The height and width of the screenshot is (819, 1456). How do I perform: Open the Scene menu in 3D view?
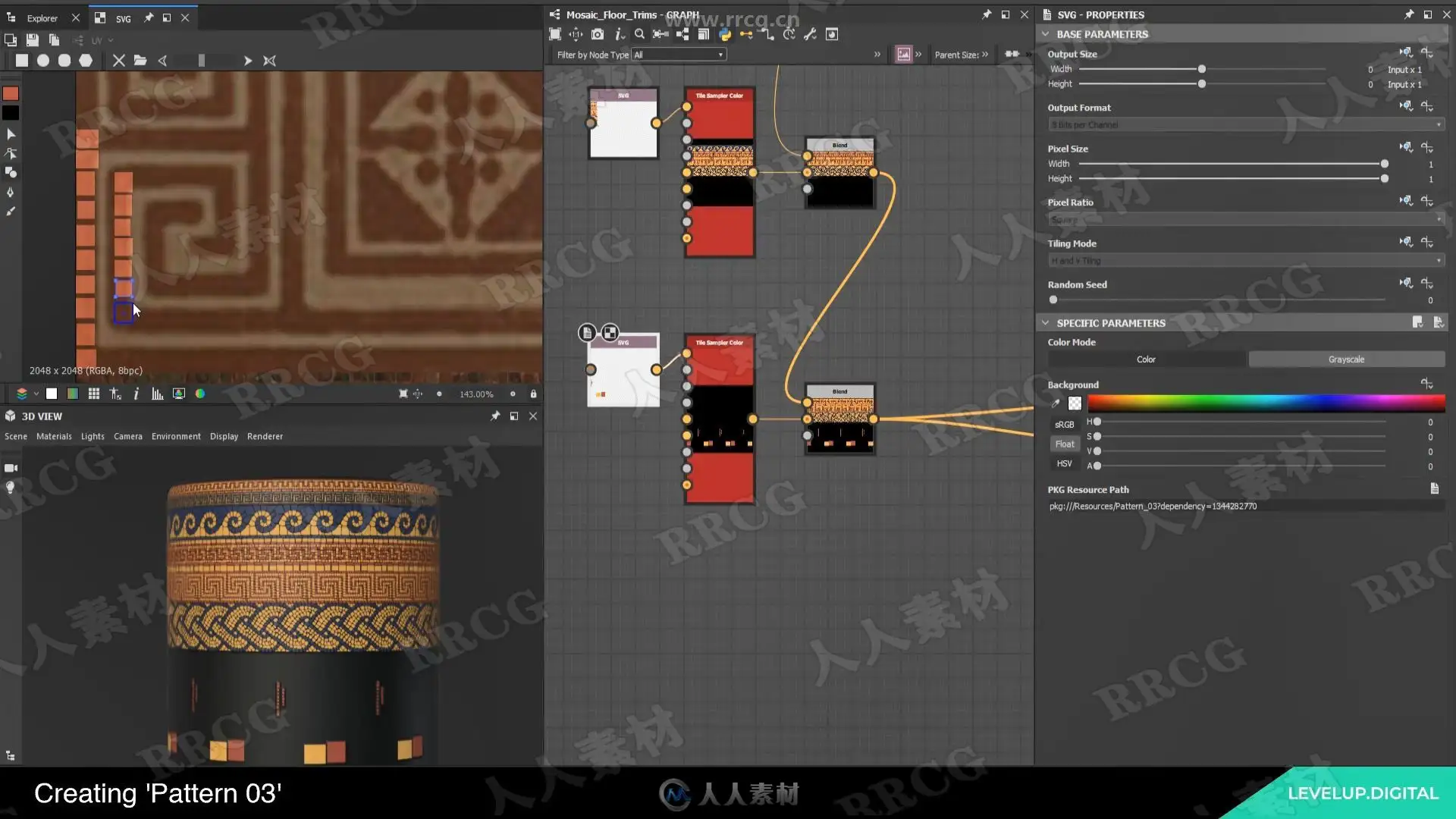(x=16, y=436)
